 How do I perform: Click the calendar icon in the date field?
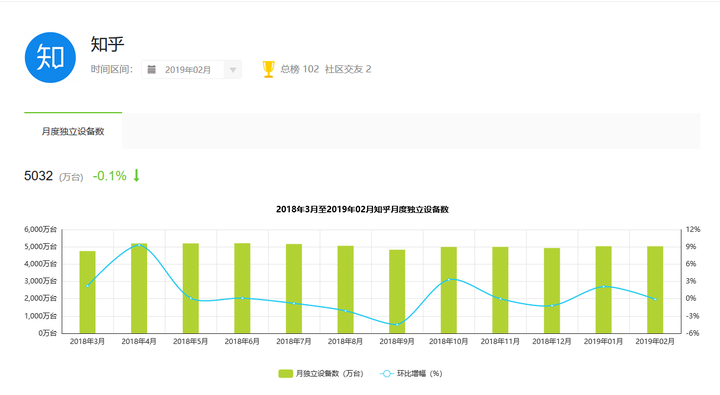point(152,69)
